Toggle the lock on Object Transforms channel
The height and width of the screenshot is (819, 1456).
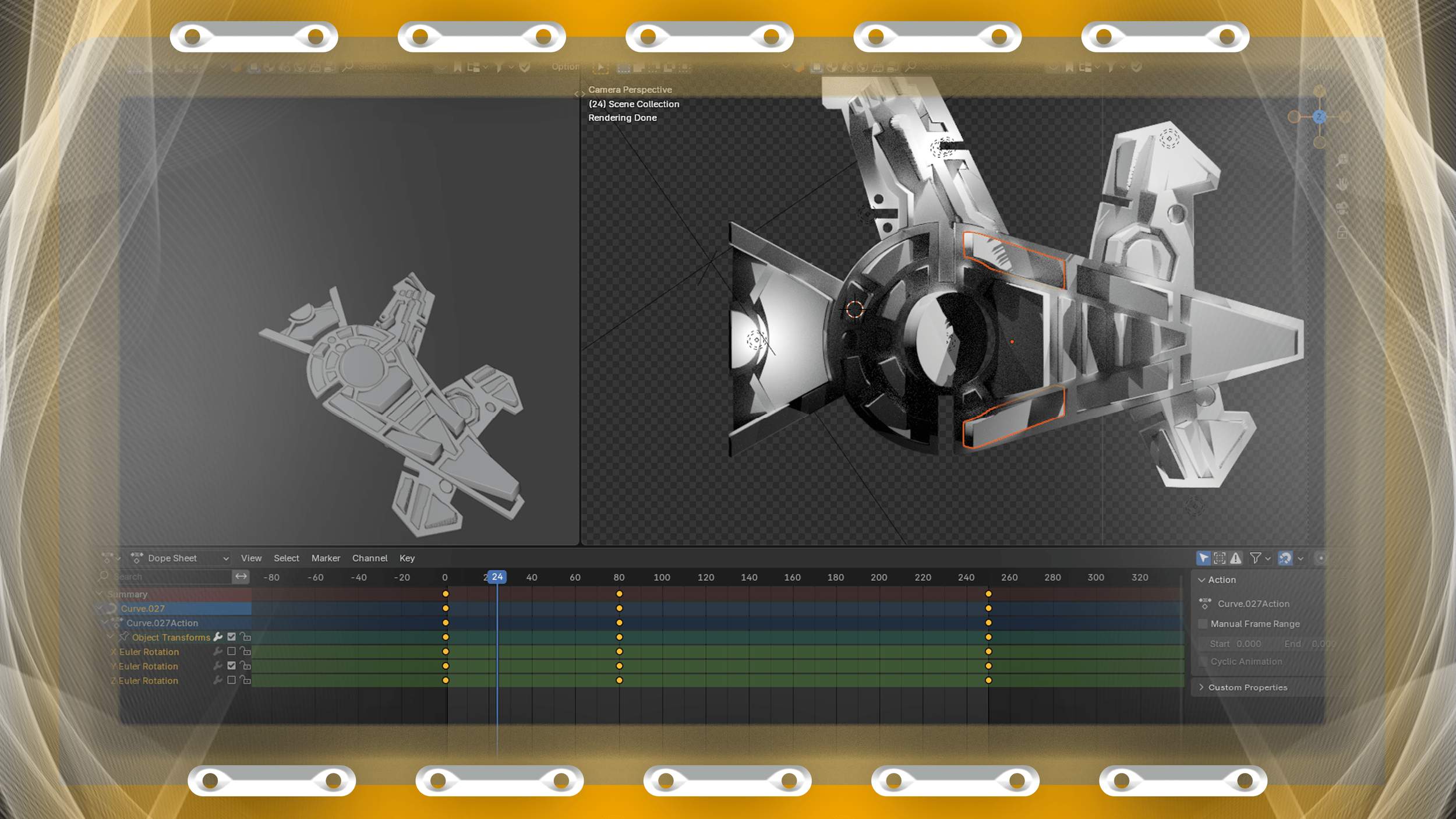[x=245, y=637]
